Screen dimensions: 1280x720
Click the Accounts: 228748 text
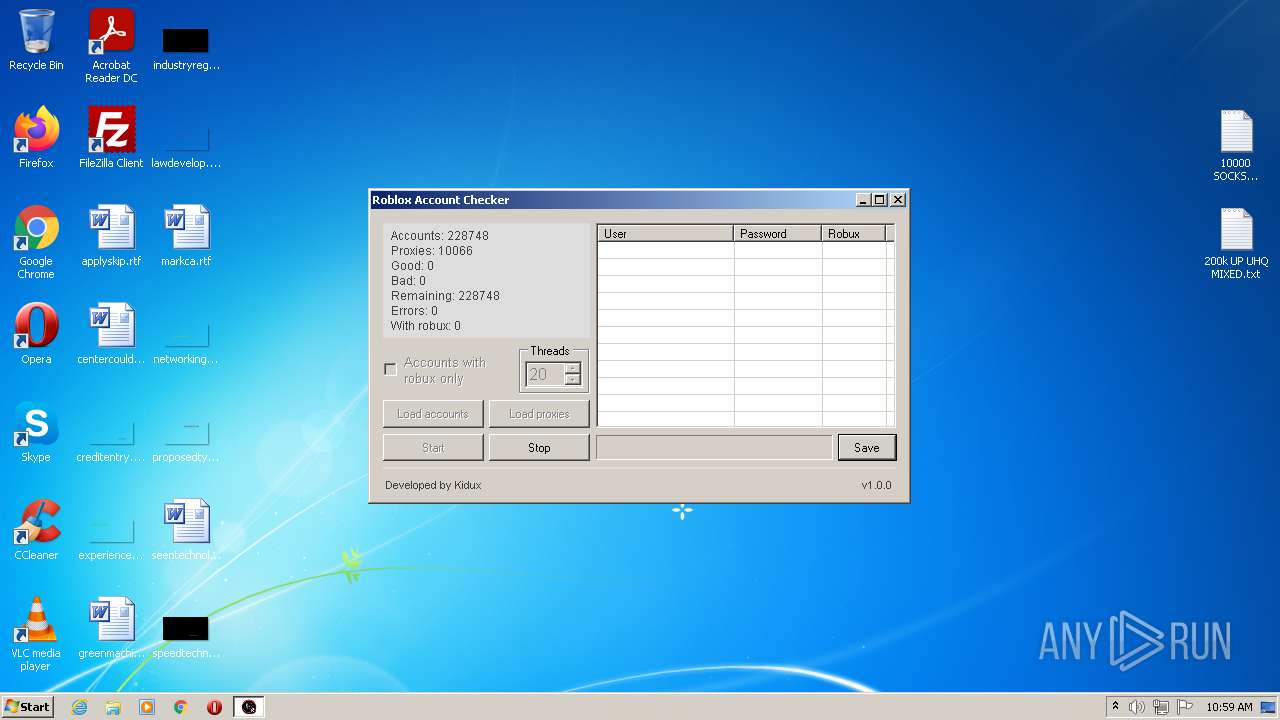440,236
